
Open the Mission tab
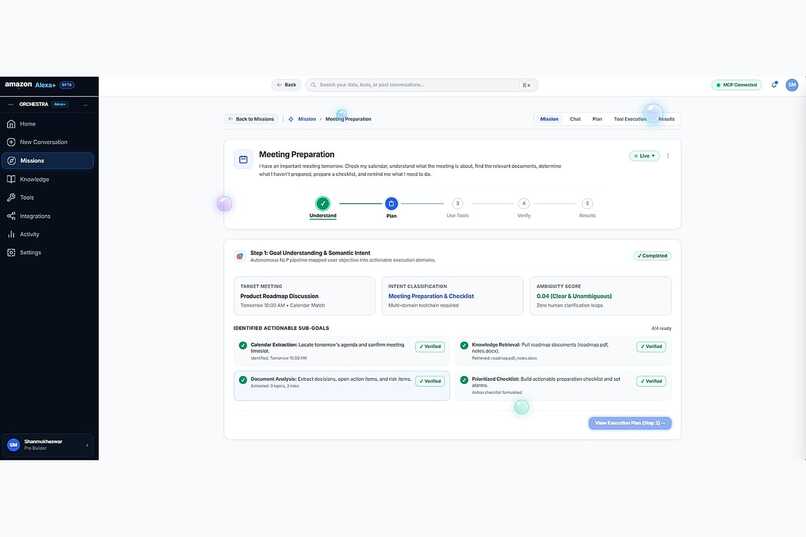click(x=549, y=119)
